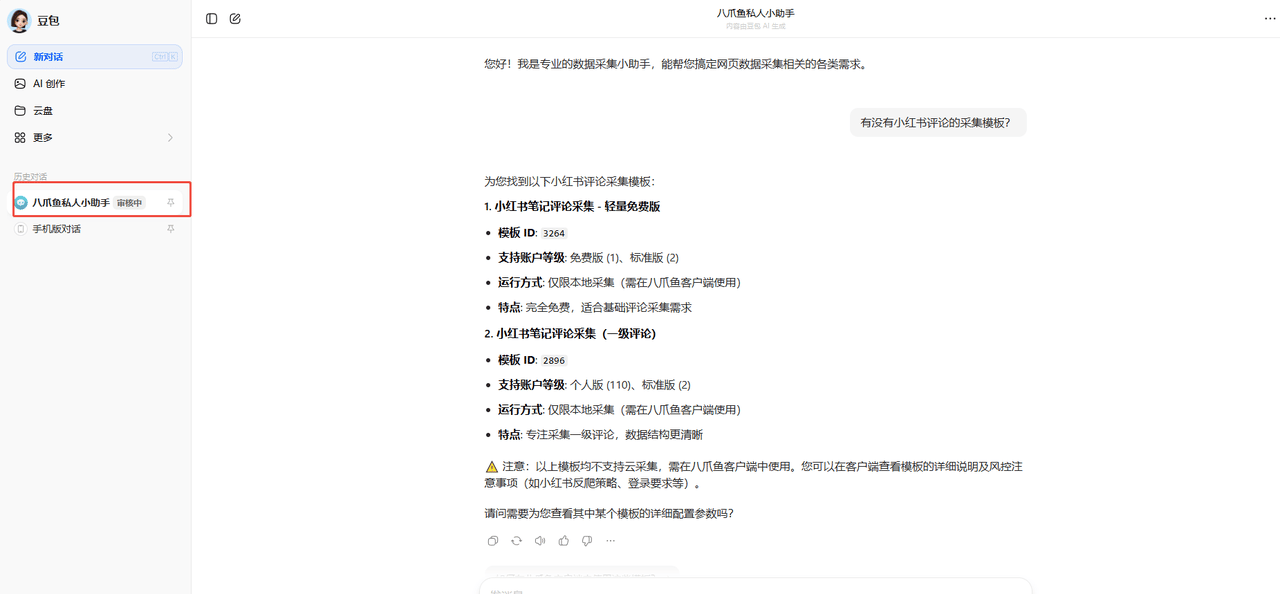Pin the 手机板对话 conversation
Viewport: 1280px width, 594px height.
171,229
